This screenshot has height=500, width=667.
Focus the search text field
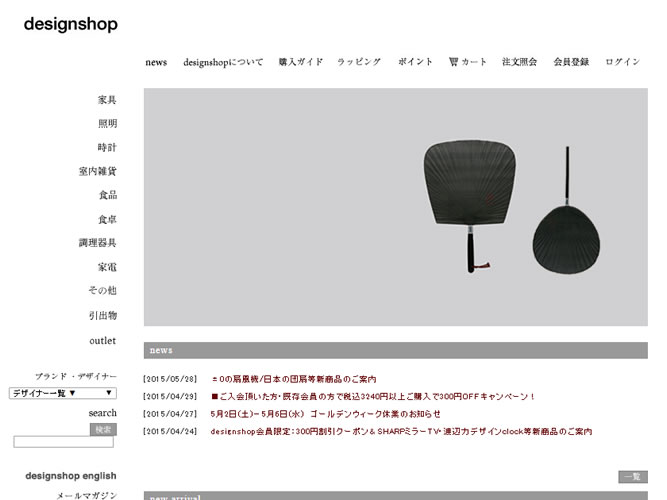pos(63,442)
